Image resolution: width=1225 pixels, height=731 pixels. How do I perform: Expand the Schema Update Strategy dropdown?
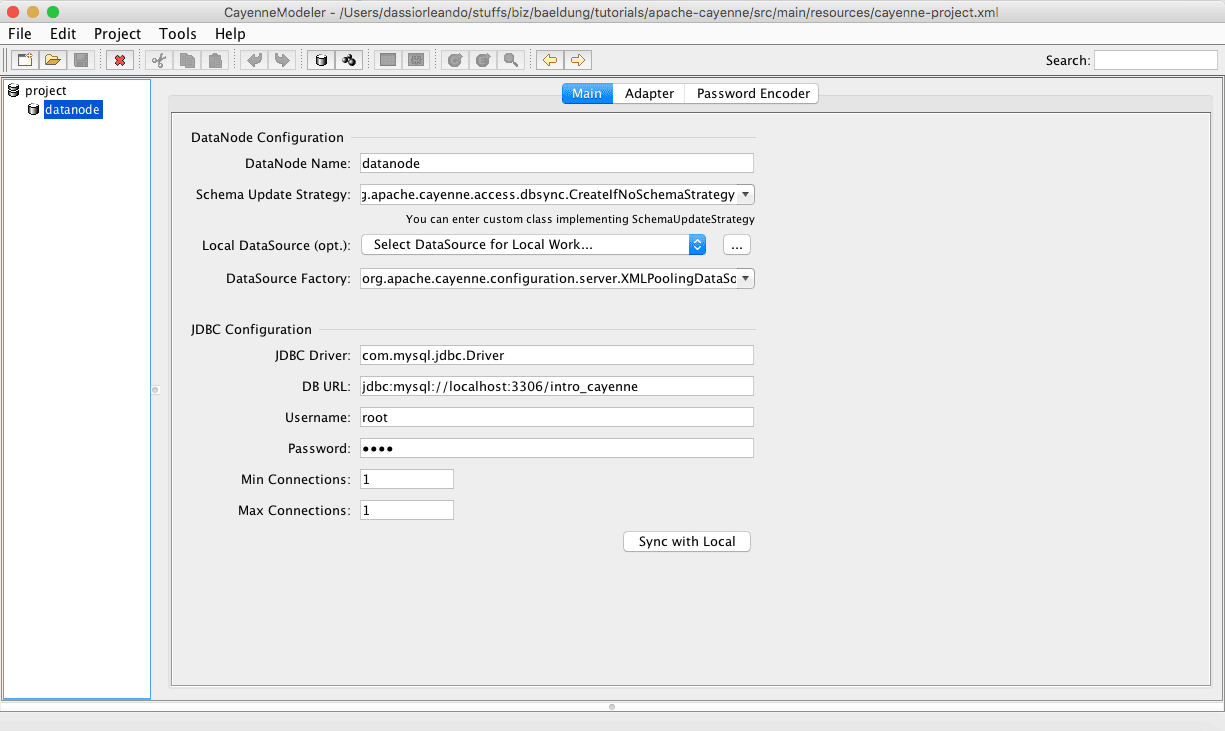pyautogui.click(x=746, y=195)
